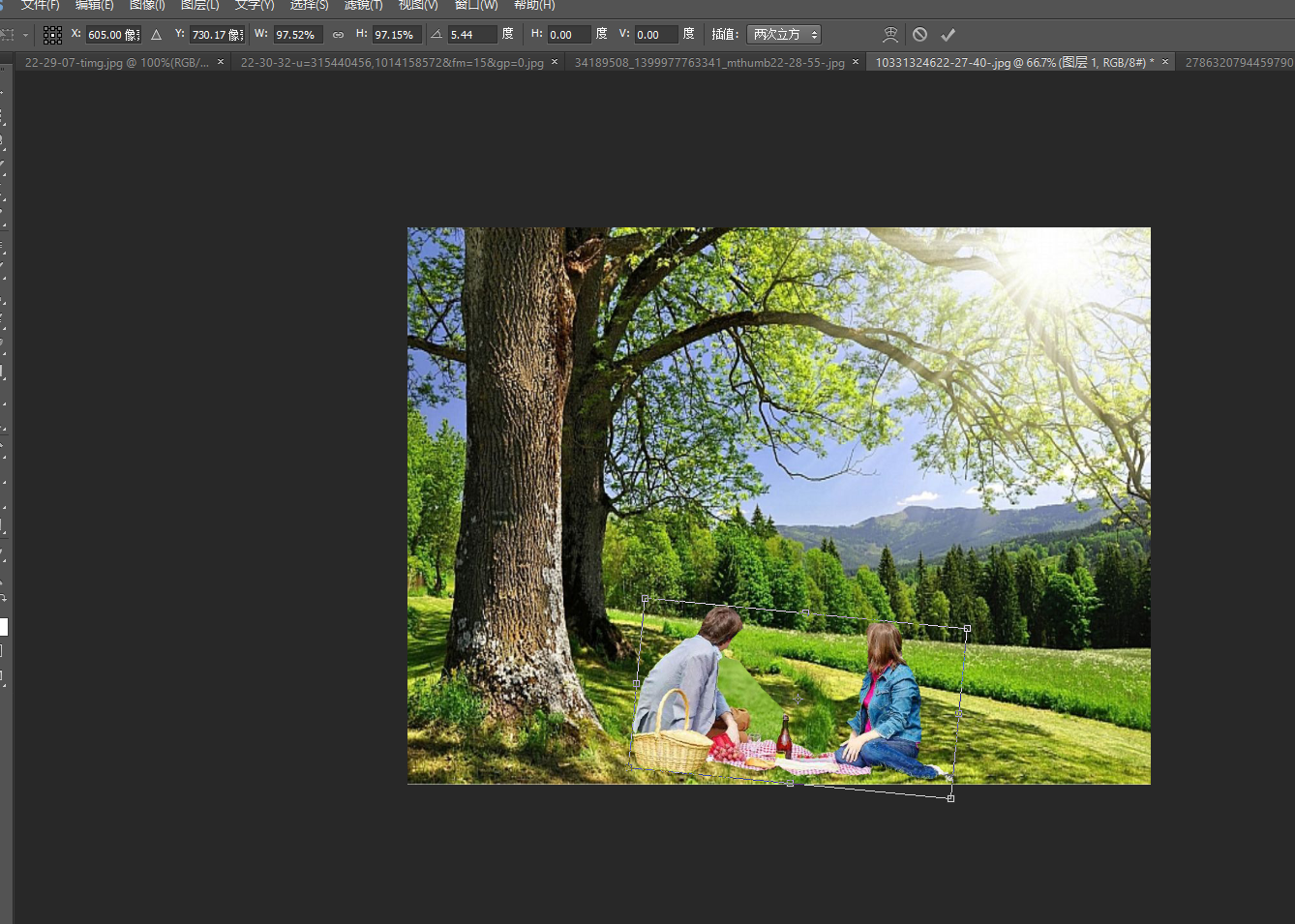Screen dimensions: 1295x924
Task: Click the transform center pivot point
Action: [798, 699]
